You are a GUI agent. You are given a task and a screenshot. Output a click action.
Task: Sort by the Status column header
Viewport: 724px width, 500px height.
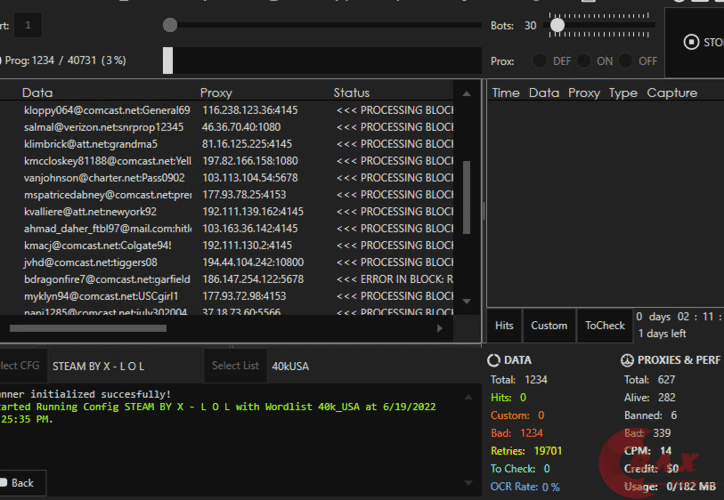[x=351, y=93]
